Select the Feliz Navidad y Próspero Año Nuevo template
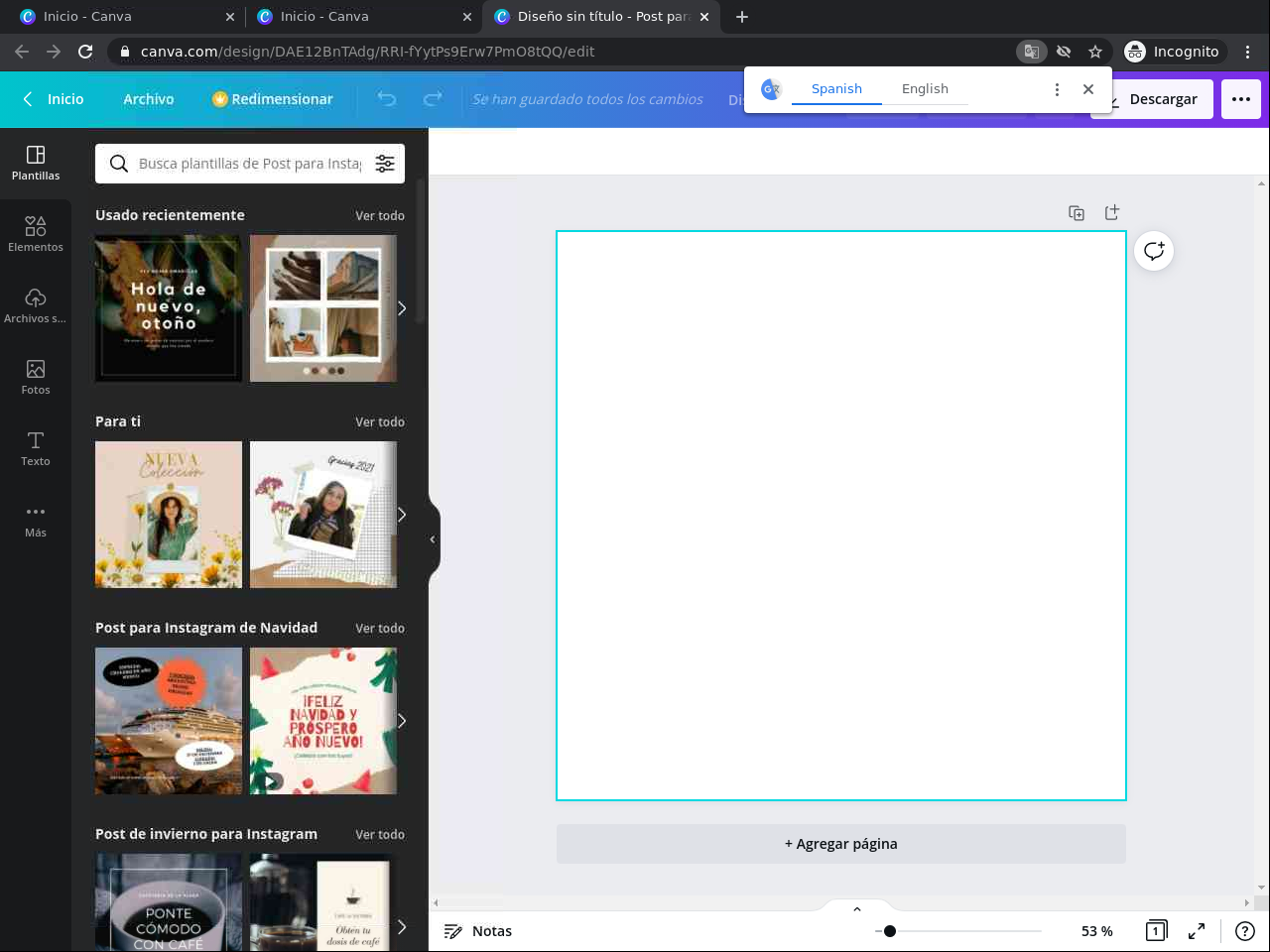 (x=323, y=721)
